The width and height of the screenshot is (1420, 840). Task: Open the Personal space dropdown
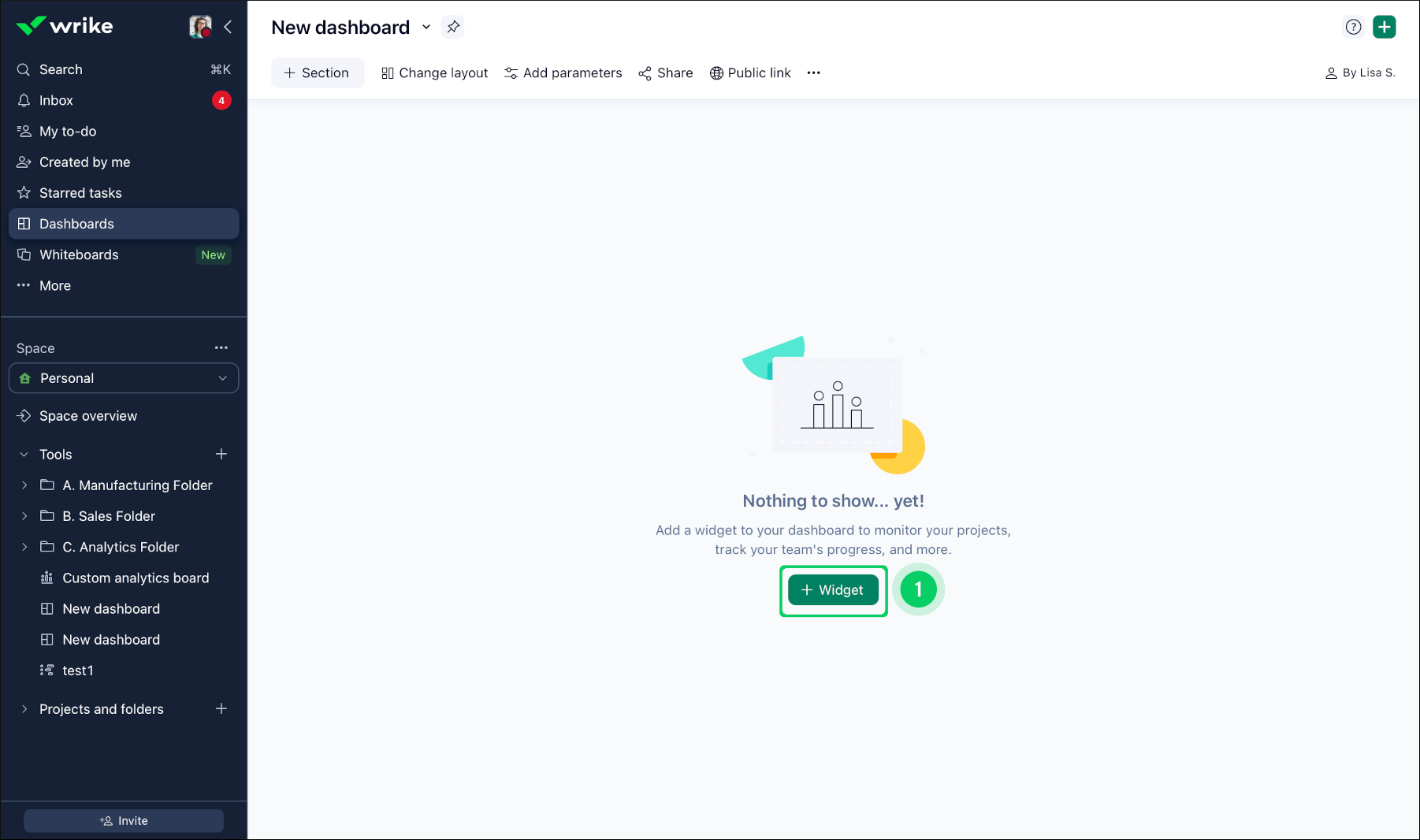124,378
